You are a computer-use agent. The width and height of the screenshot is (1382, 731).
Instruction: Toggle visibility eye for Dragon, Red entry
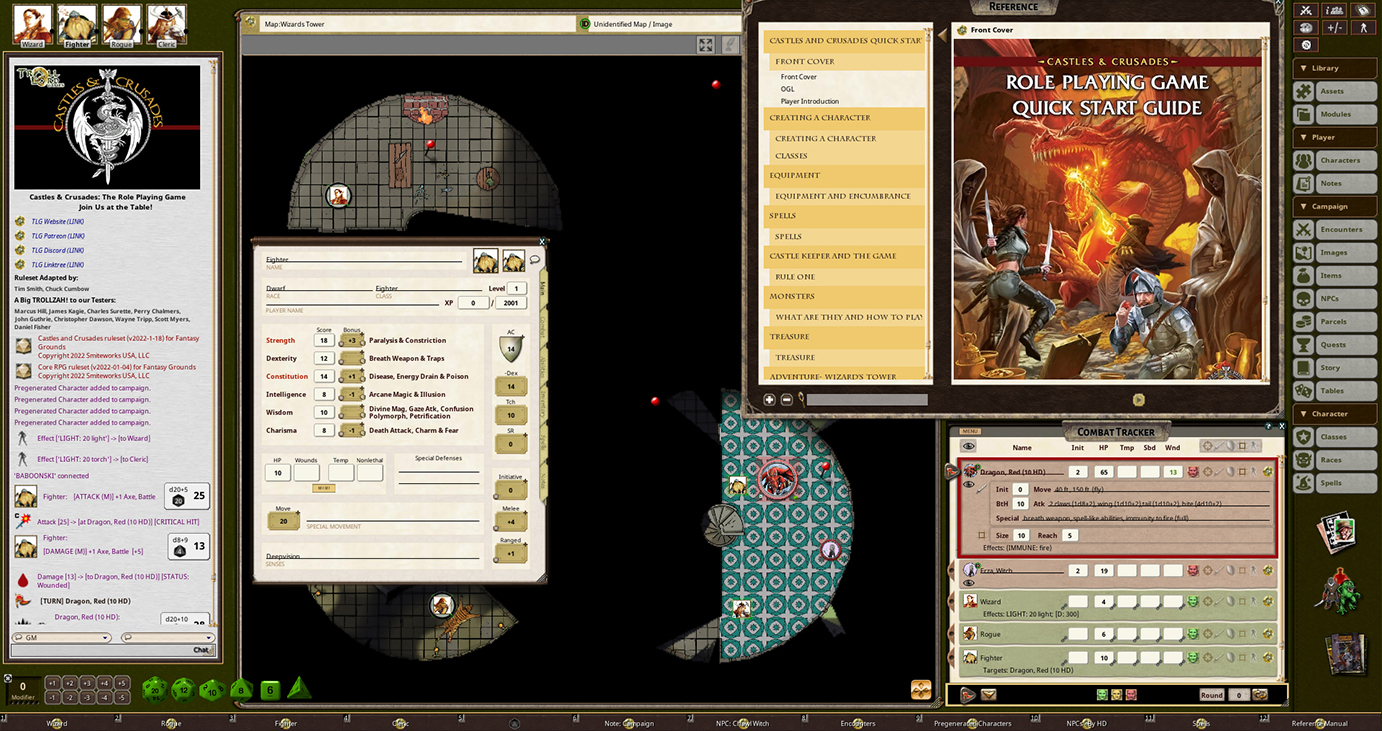tap(968, 485)
